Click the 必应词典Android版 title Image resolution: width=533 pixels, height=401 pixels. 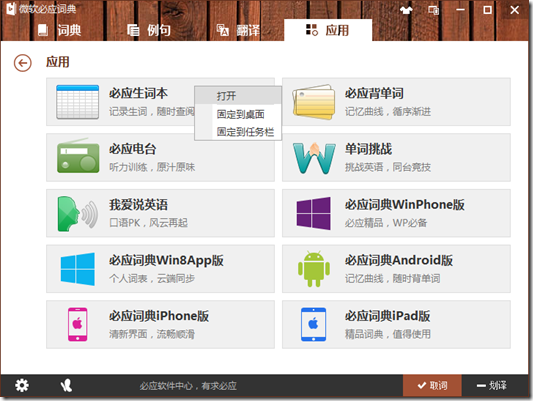click(x=399, y=260)
